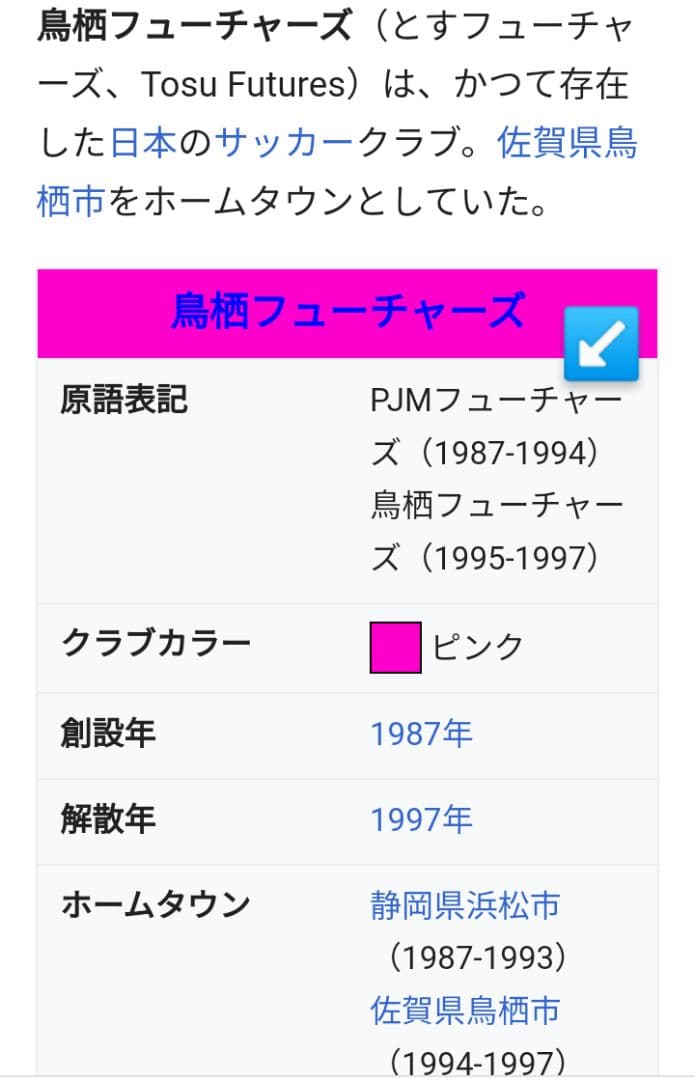
Task: Click the 解散年 row label
Action: click(x=108, y=821)
